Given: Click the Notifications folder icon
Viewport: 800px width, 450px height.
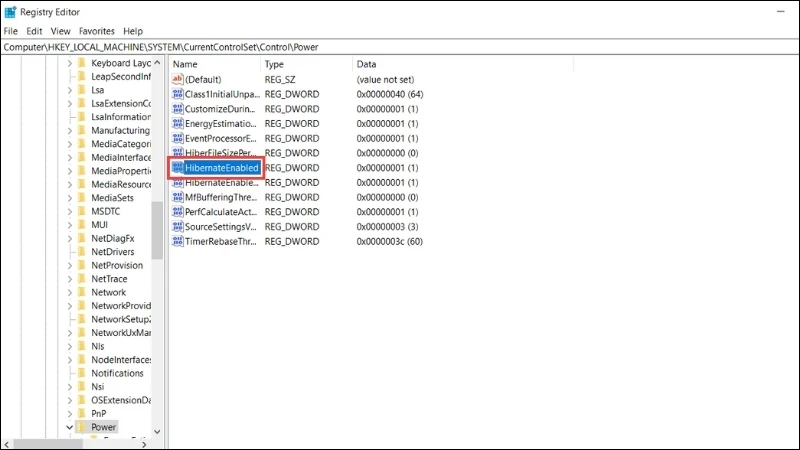Looking at the screenshot, I should [x=82, y=373].
